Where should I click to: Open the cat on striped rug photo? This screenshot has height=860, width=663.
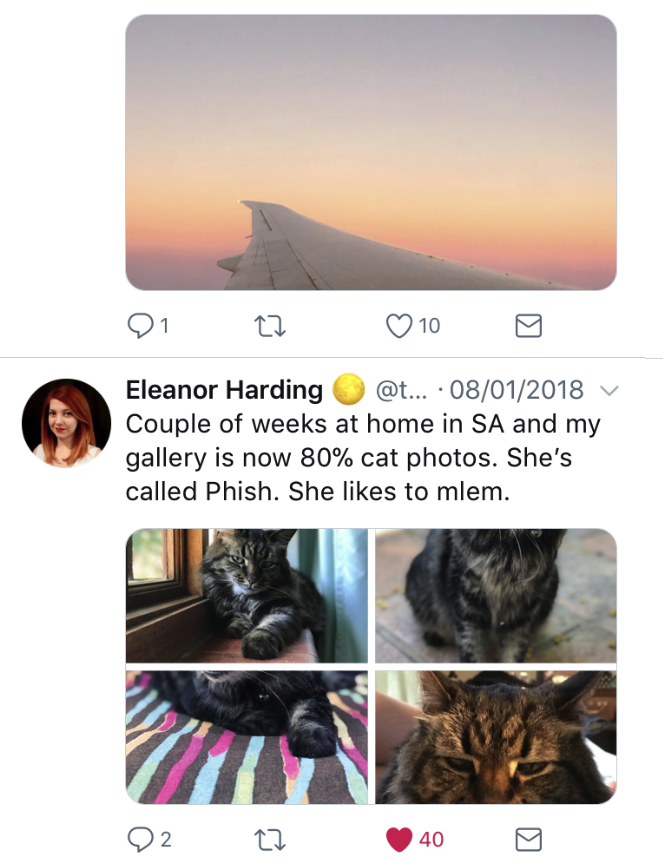click(x=246, y=737)
